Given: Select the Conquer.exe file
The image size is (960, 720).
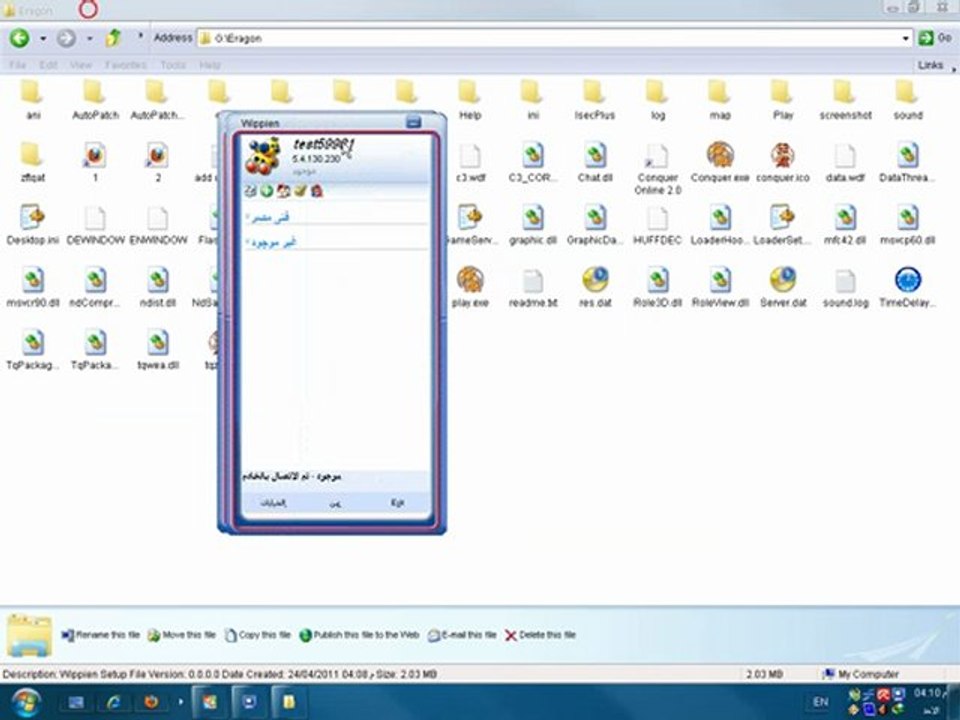Looking at the screenshot, I should pyautogui.click(x=720, y=162).
